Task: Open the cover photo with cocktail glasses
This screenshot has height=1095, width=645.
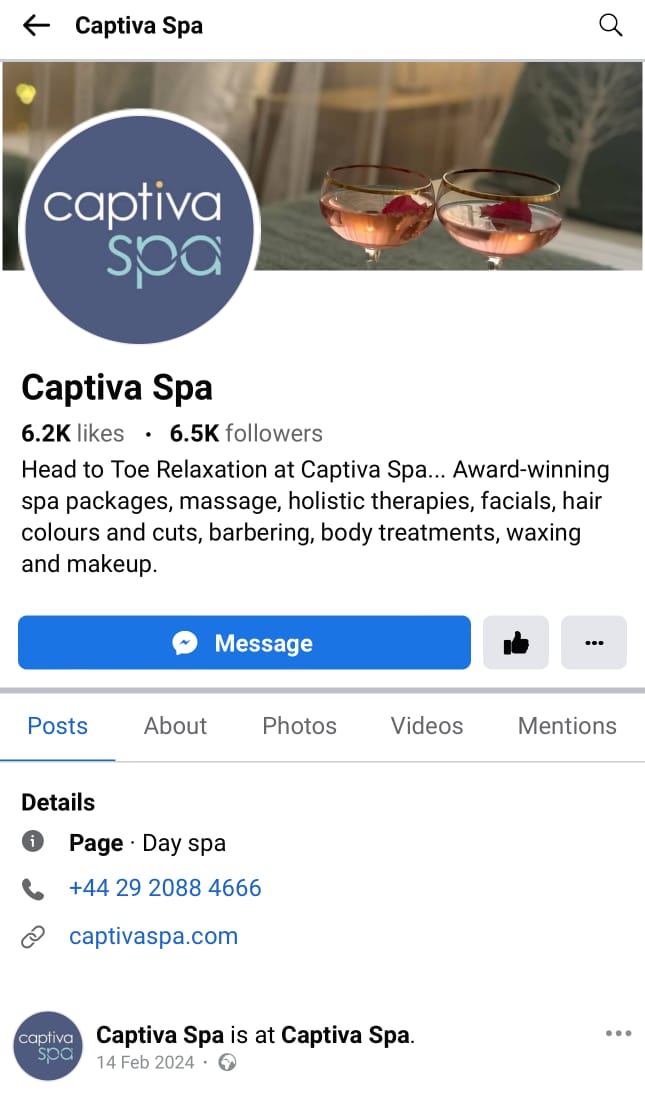Action: tap(447, 166)
